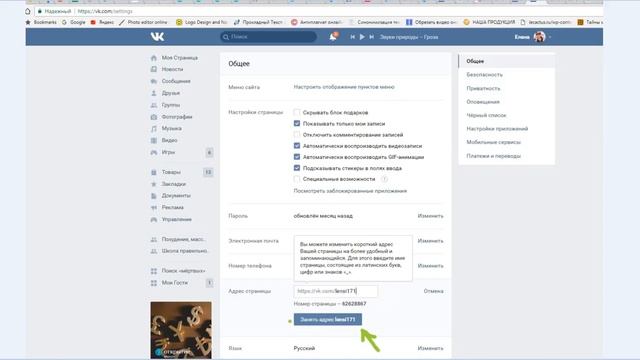Image resolution: width=640 pixels, height=360 pixels.
Task: Open Музыка in sidebar
Action: point(171,128)
